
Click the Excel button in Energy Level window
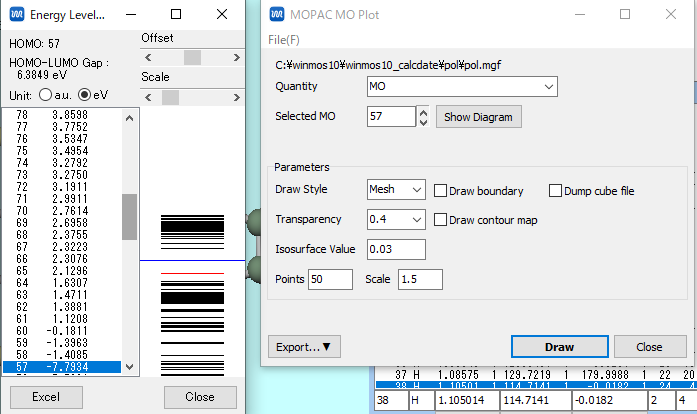click(46, 397)
